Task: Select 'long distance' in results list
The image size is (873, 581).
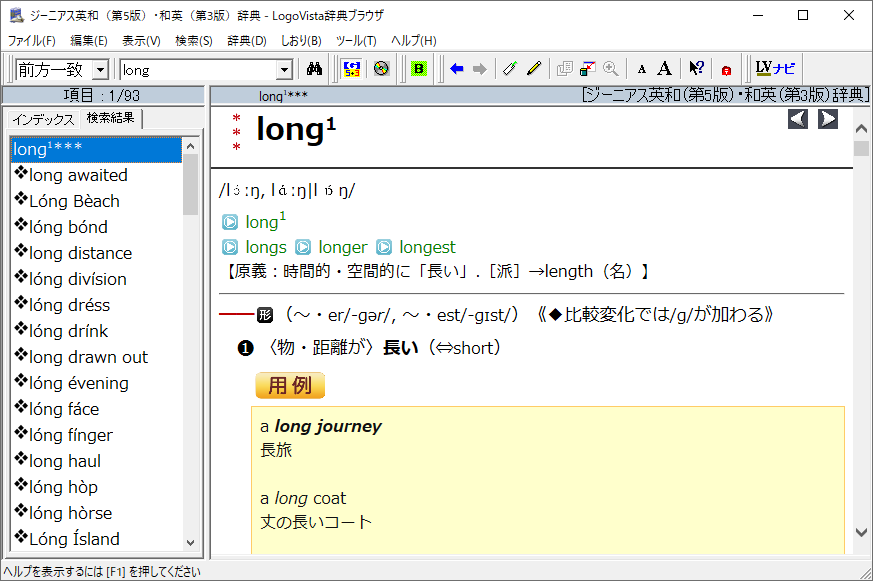Action: (80, 253)
